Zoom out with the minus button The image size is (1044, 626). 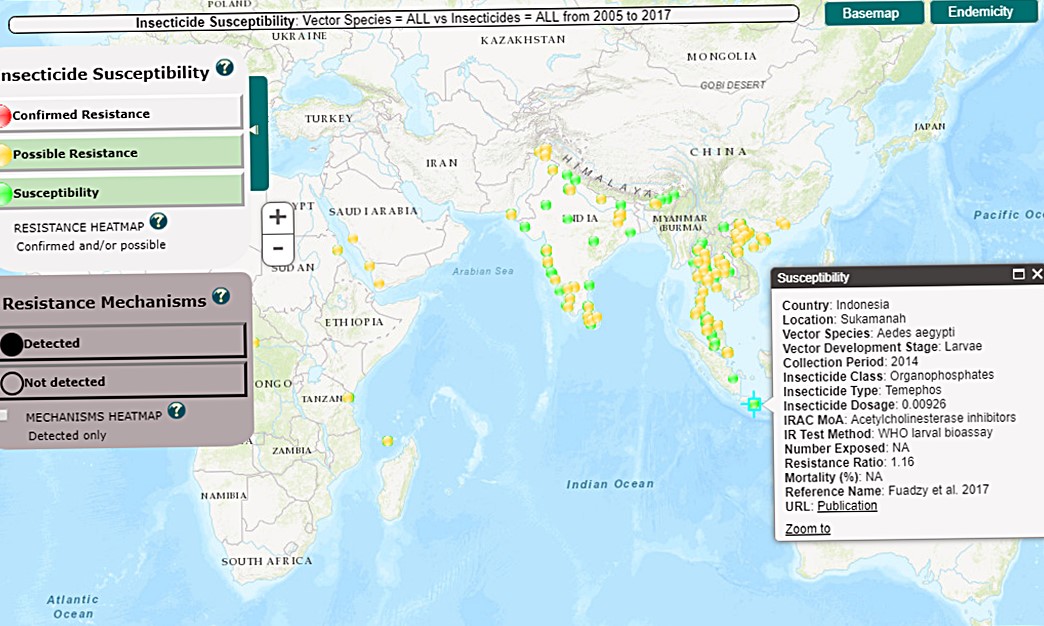278,249
